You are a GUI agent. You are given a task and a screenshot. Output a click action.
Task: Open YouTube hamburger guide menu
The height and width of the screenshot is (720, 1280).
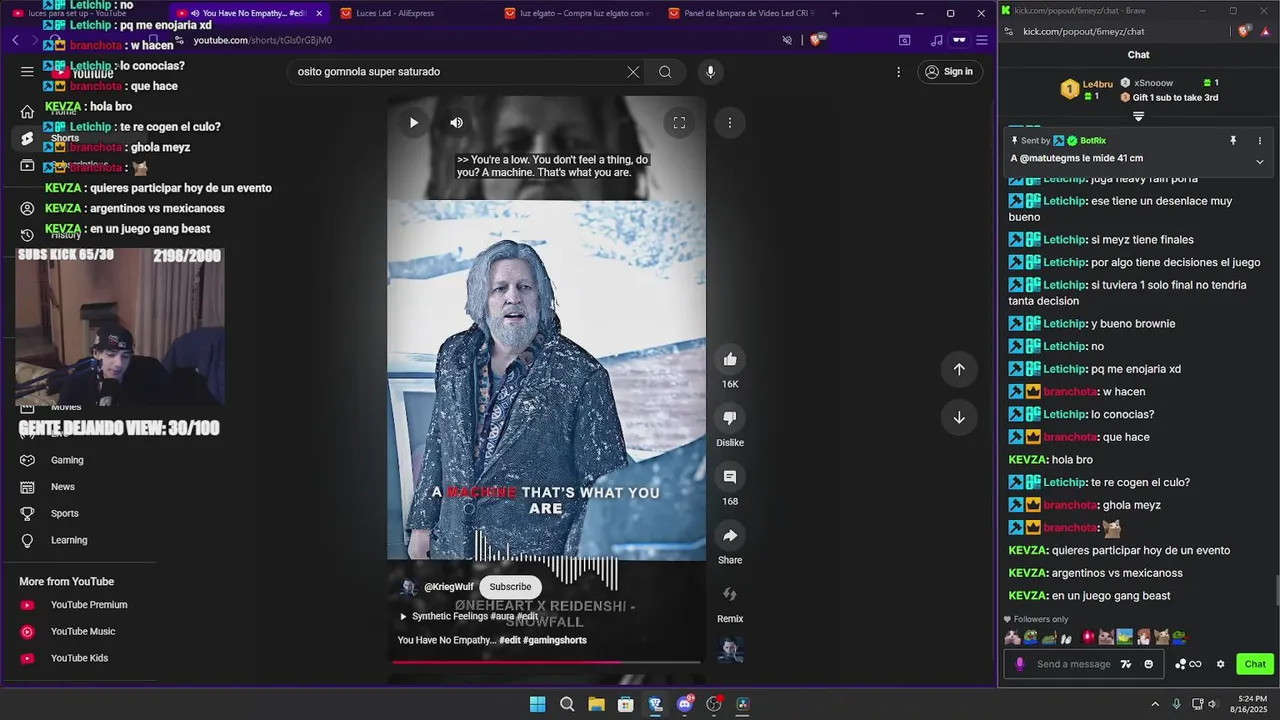point(27,72)
